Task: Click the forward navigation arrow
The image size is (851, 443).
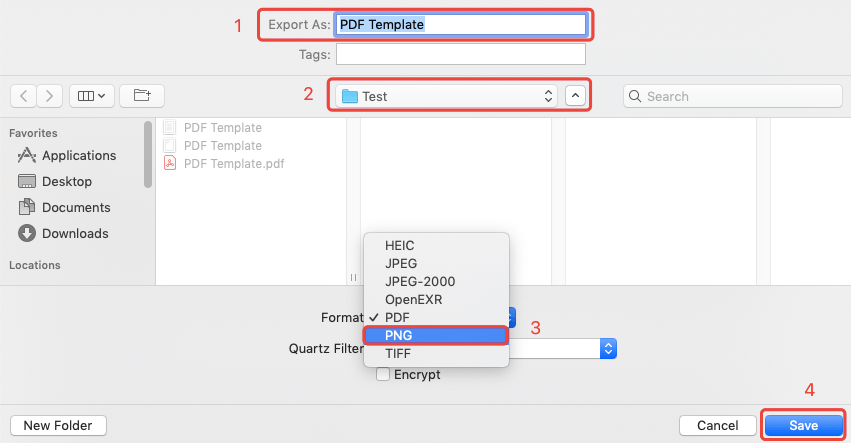Action: tap(50, 96)
